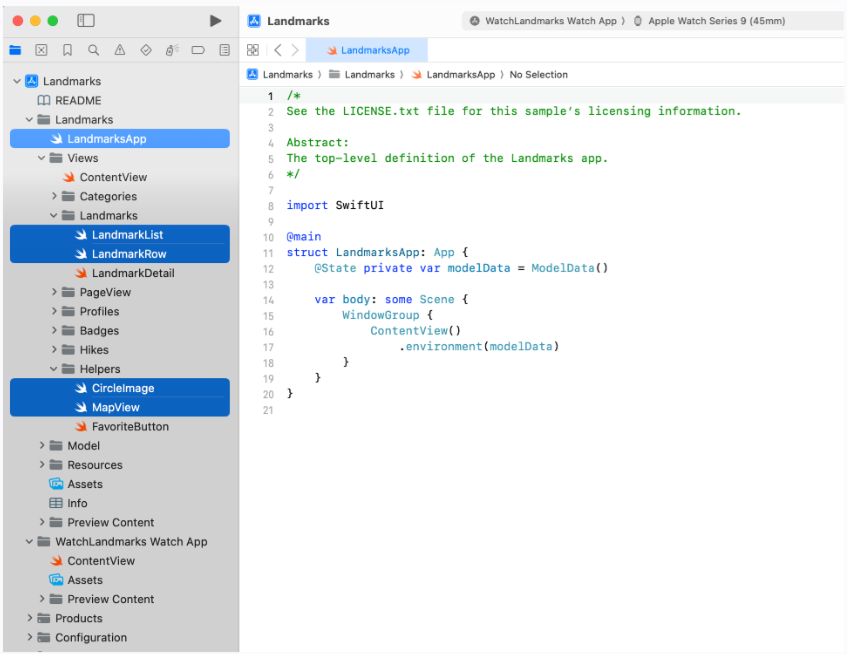Open the Breakpoint navigator

[x=198, y=50]
